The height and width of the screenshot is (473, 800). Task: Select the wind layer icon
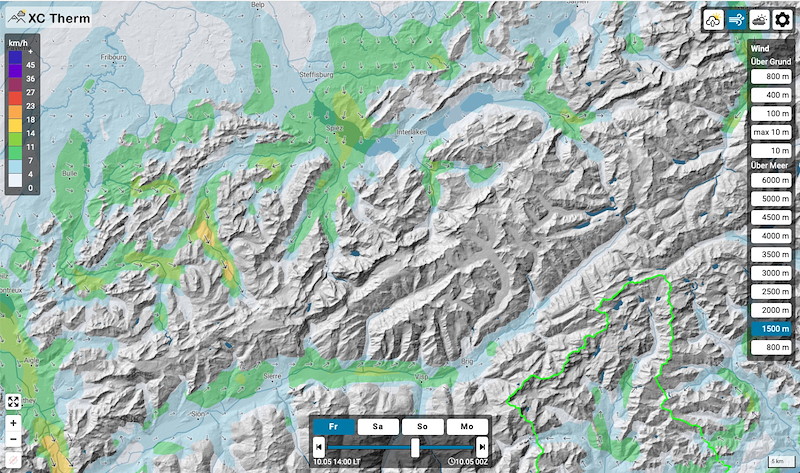pos(737,20)
